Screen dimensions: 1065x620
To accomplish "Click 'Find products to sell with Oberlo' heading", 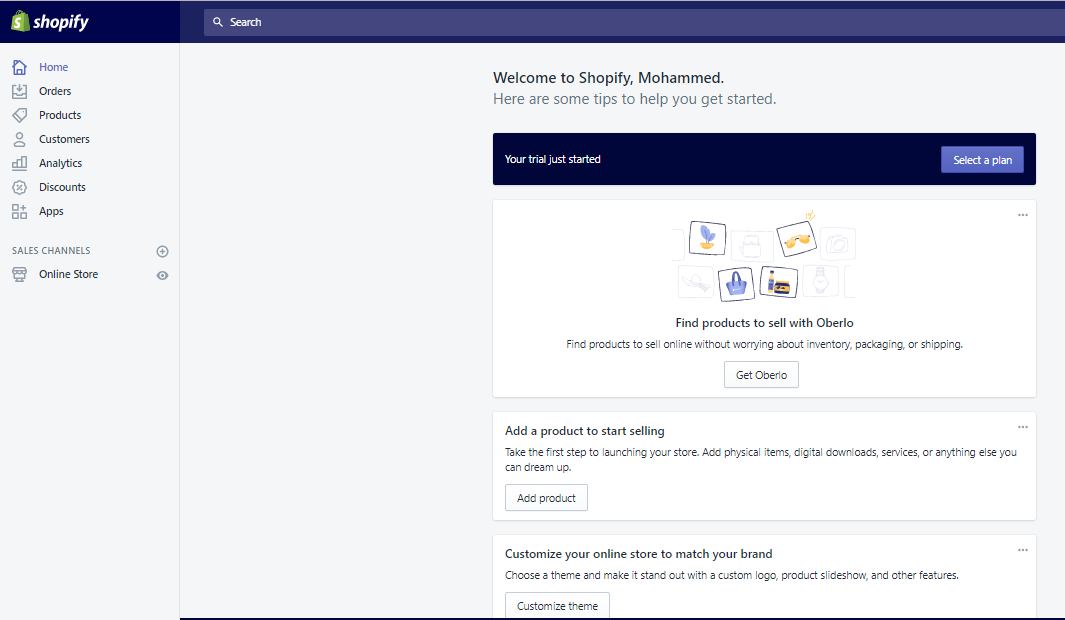I will point(764,323).
